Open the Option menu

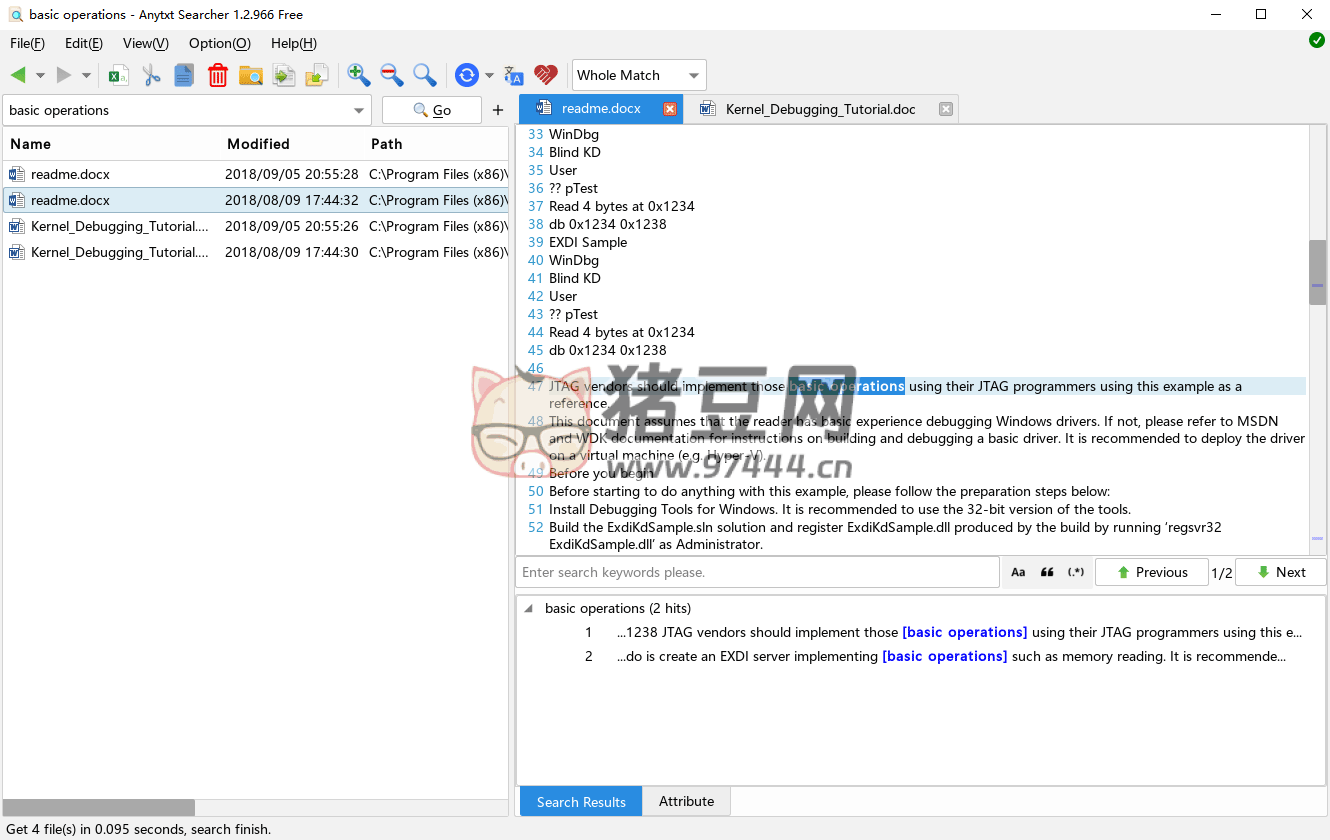[x=219, y=43]
